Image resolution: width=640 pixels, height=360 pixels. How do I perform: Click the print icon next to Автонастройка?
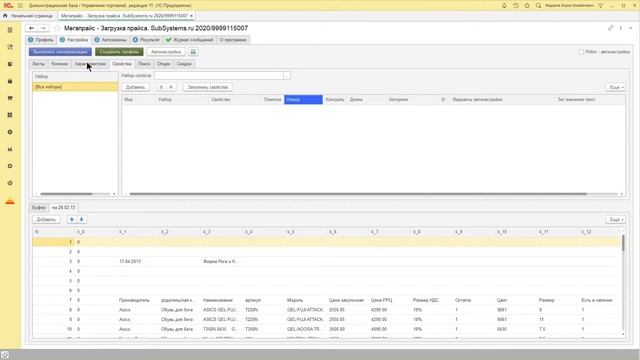(x=193, y=52)
